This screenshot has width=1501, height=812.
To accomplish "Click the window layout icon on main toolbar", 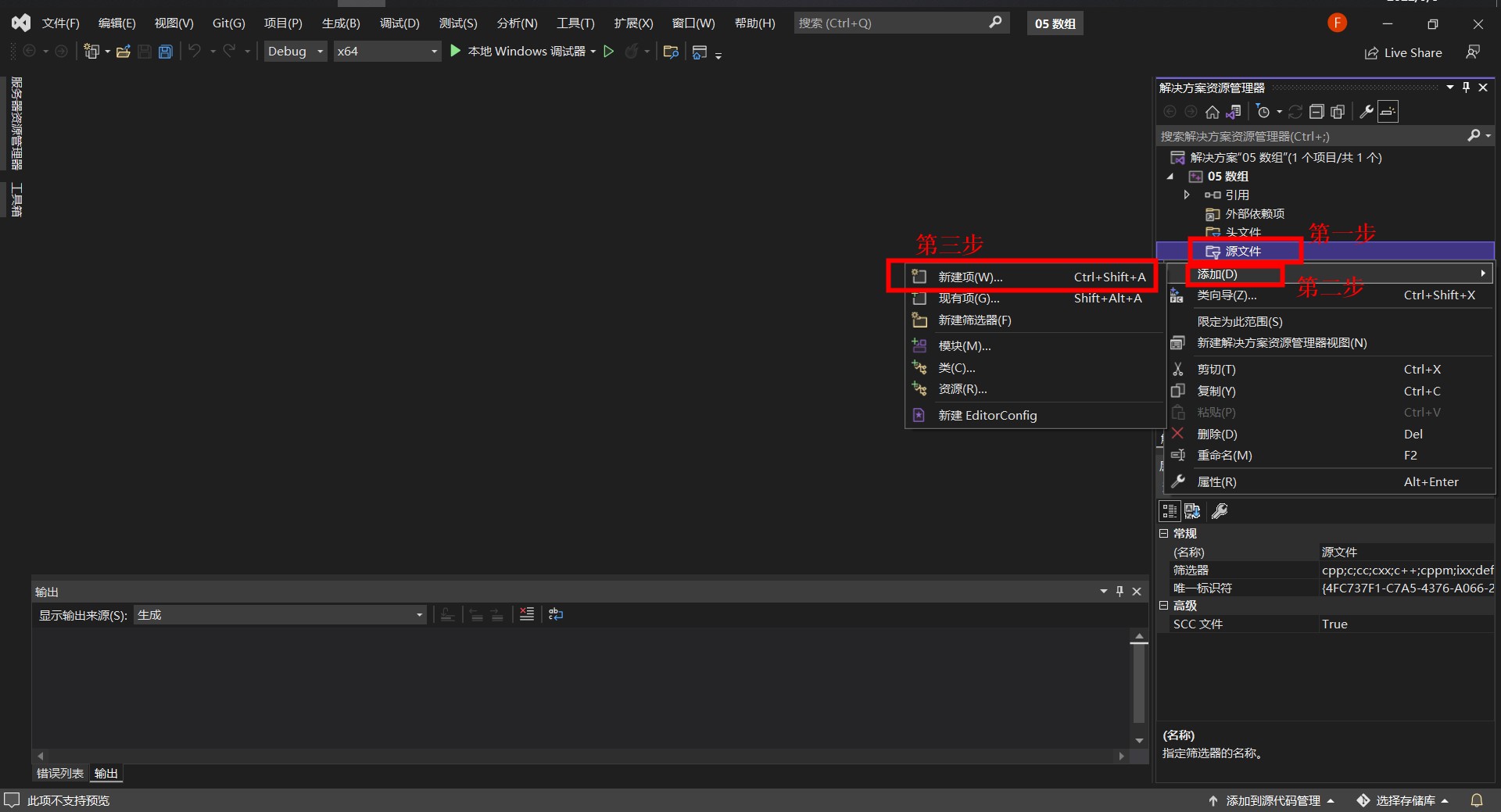I will 700,52.
